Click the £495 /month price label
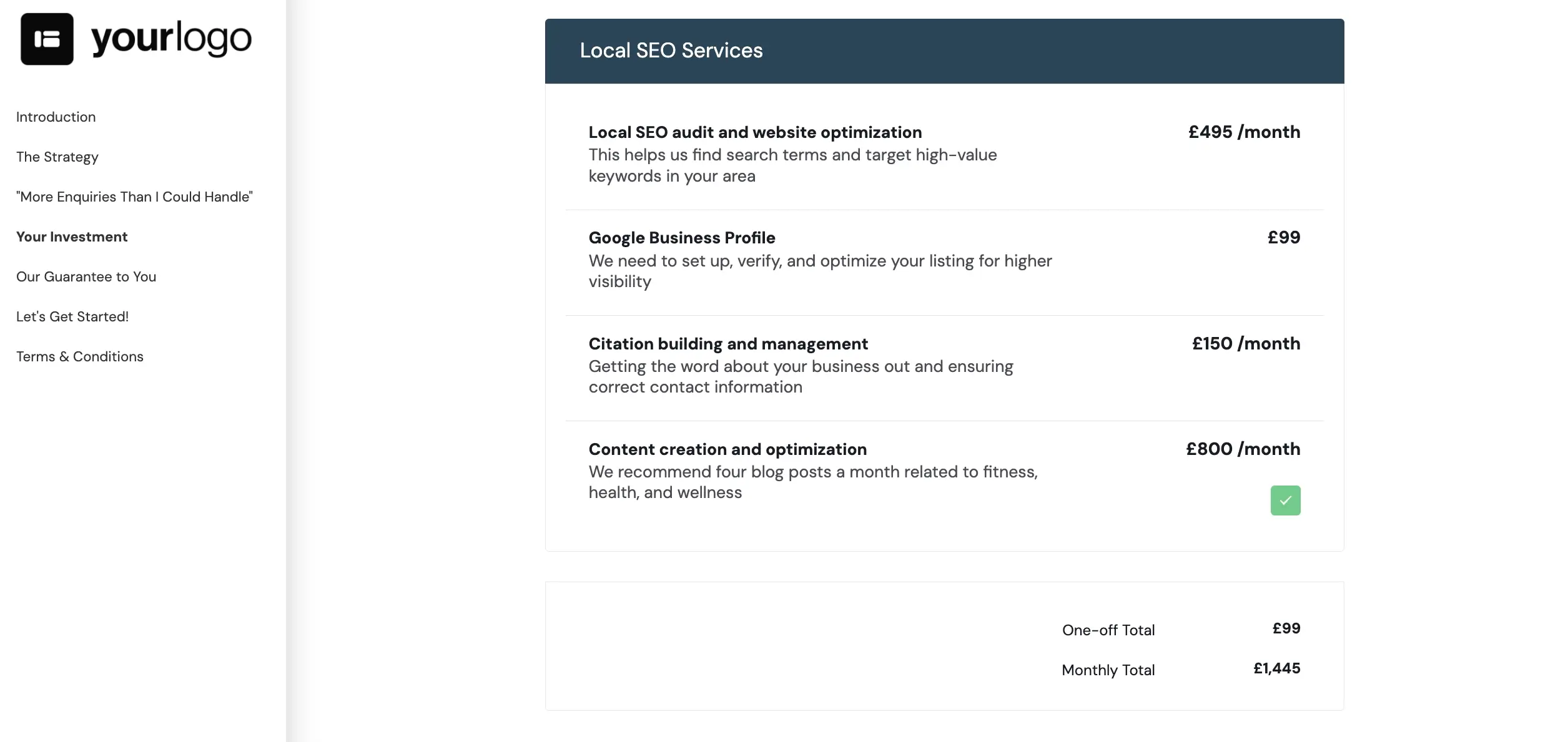Viewport: 1568px width, 742px height. [1244, 132]
